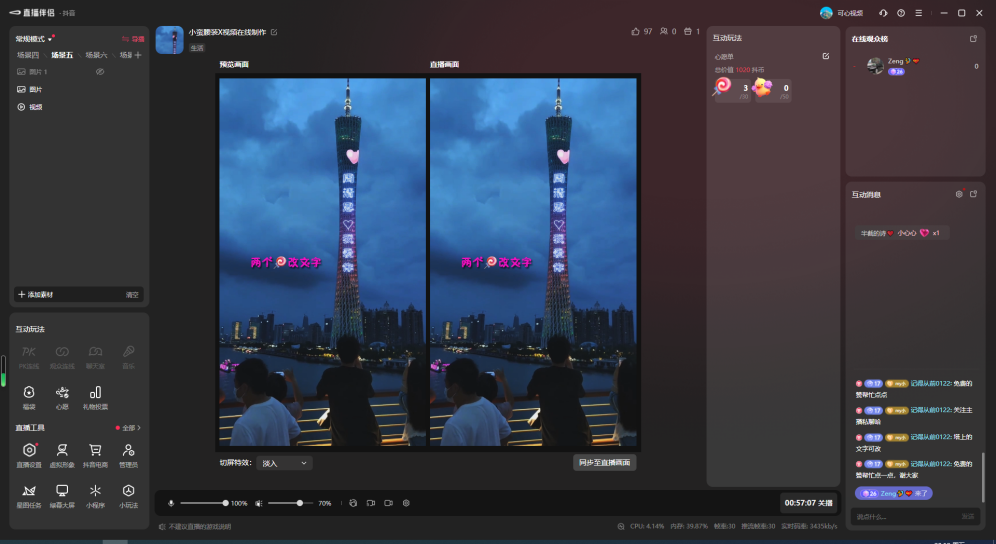The height and width of the screenshot is (544, 996).
Task: Click the 00:57:07 关播 end live button
Action: (x=808, y=503)
